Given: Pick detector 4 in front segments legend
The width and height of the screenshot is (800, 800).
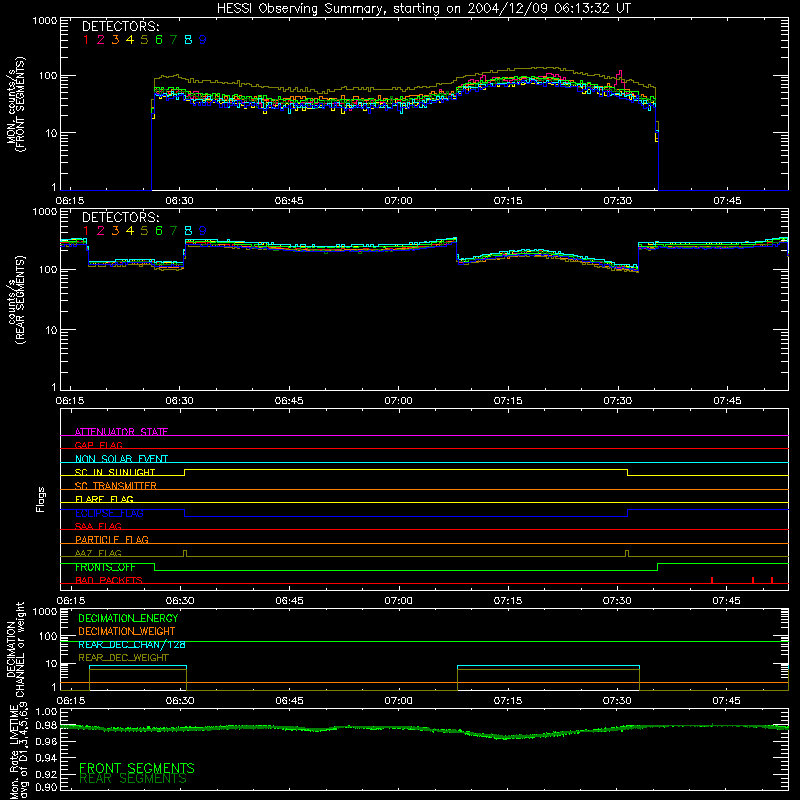Looking at the screenshot, I should coord(130,40).
